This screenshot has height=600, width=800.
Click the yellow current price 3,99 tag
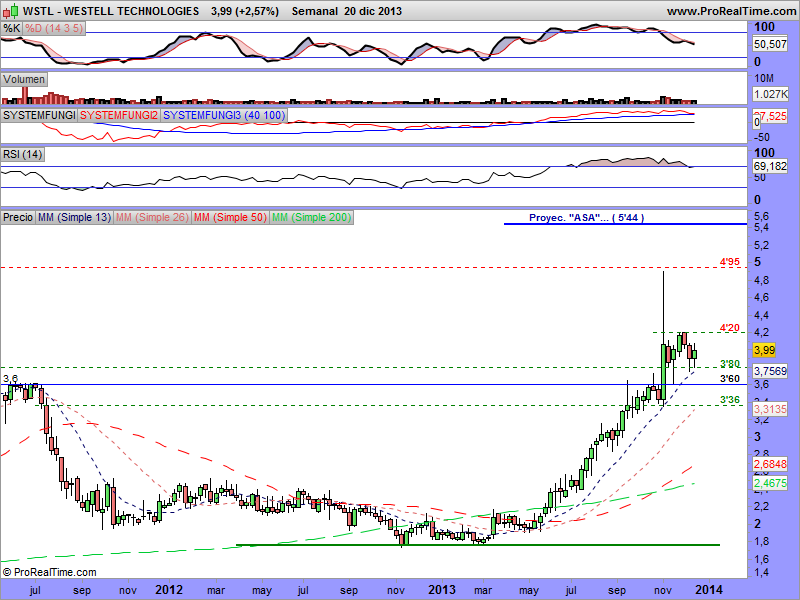pos(764,350)
